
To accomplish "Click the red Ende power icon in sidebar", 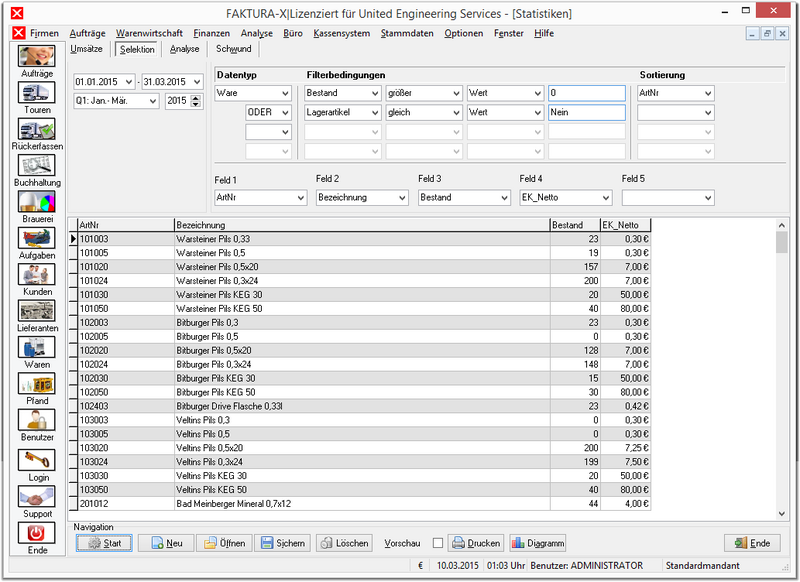I will tap(37, 533).
